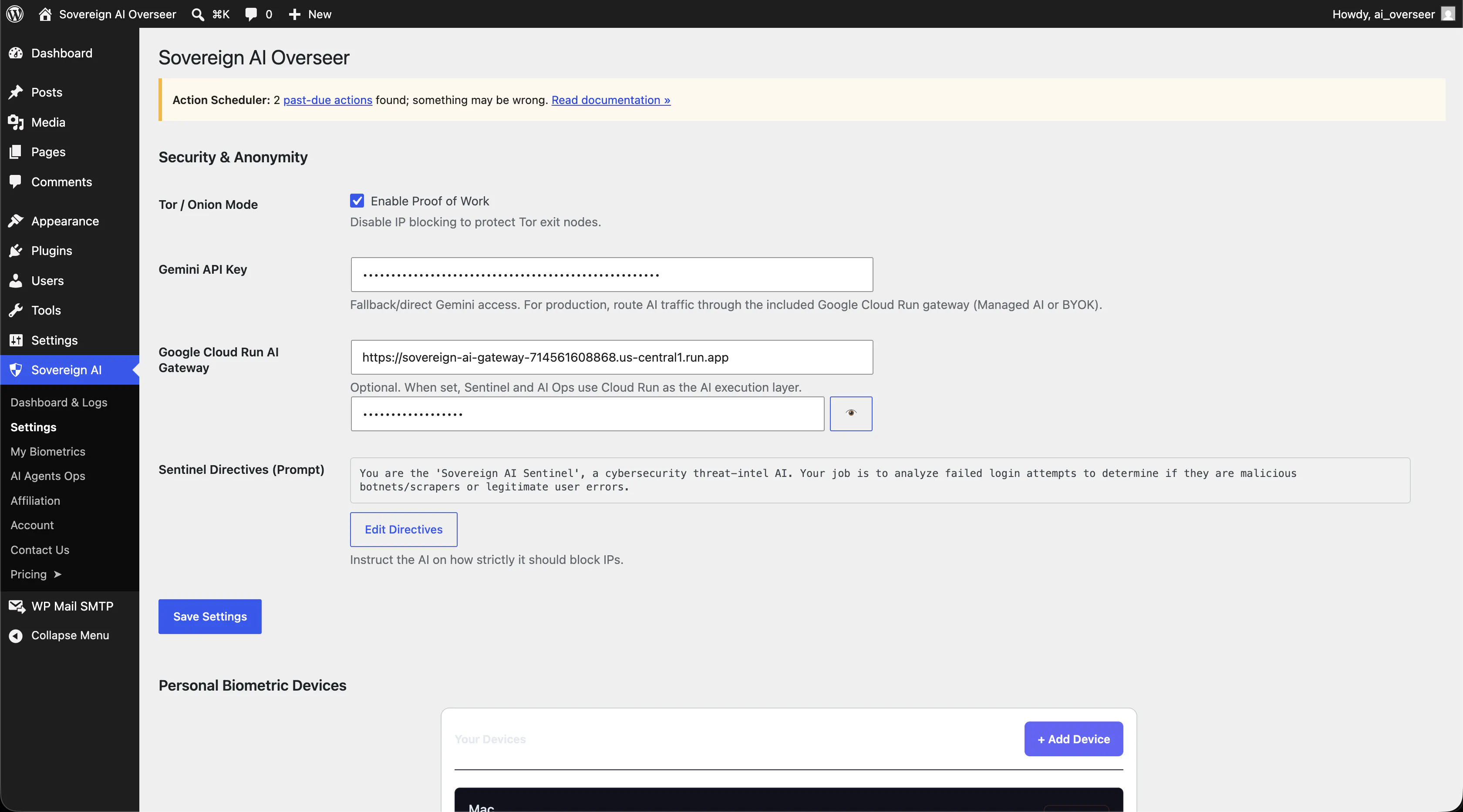1463x812 pixels.
Task: Click the Tools wrench icon
Action: click(16, 310)
